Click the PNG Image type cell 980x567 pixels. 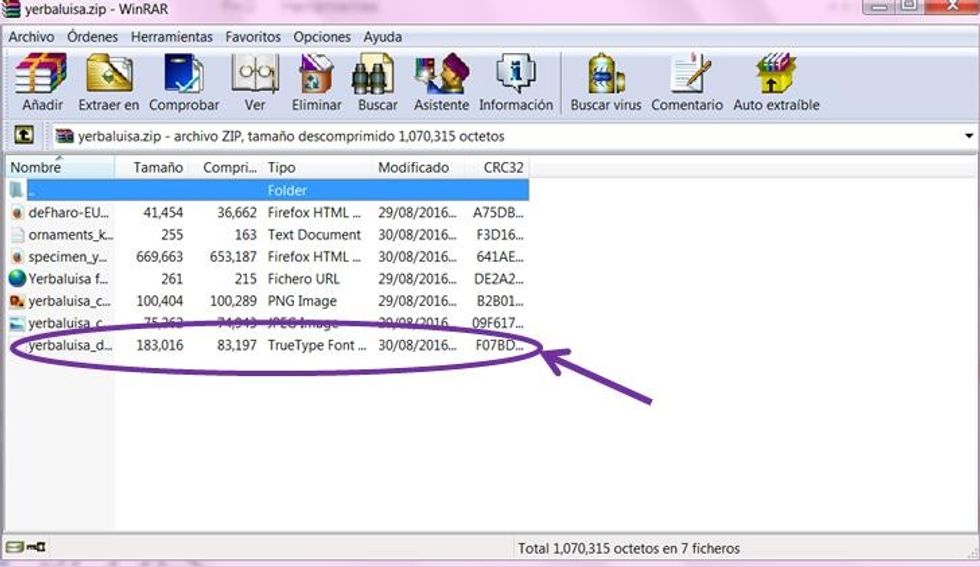pos(302,301)
